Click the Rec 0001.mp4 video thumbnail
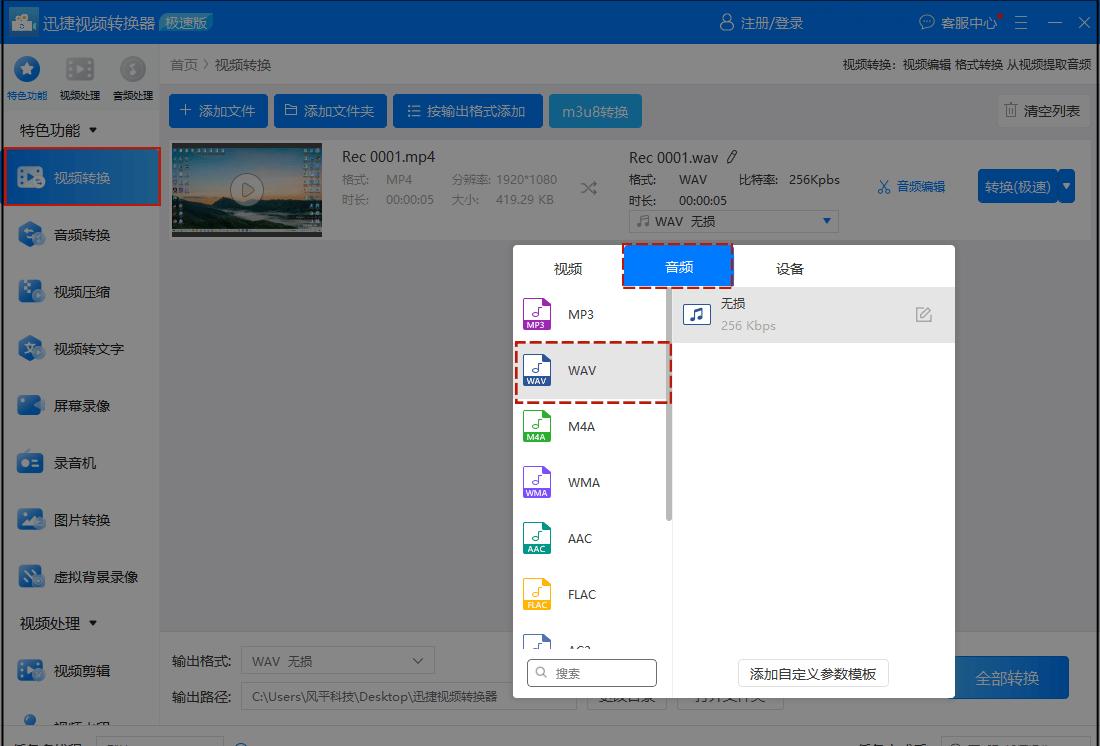1100x746 pixels. (246, 190)
